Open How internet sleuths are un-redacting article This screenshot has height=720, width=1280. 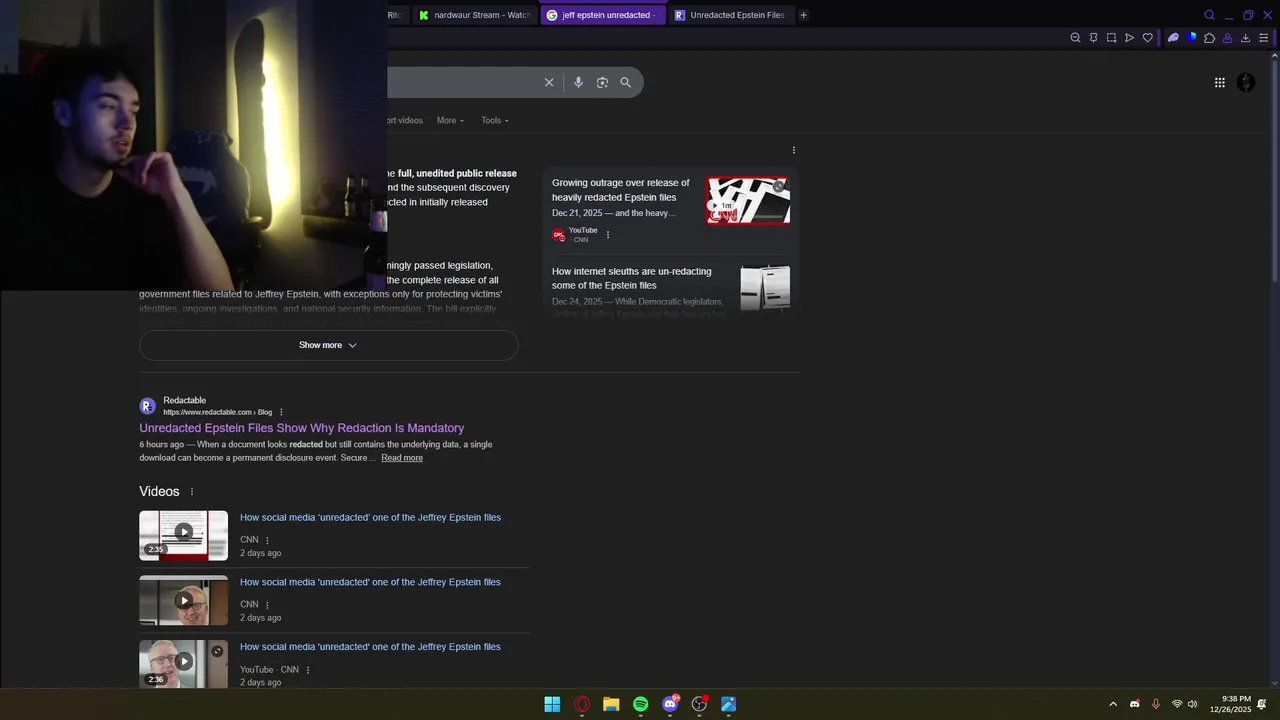pos(632,278)
